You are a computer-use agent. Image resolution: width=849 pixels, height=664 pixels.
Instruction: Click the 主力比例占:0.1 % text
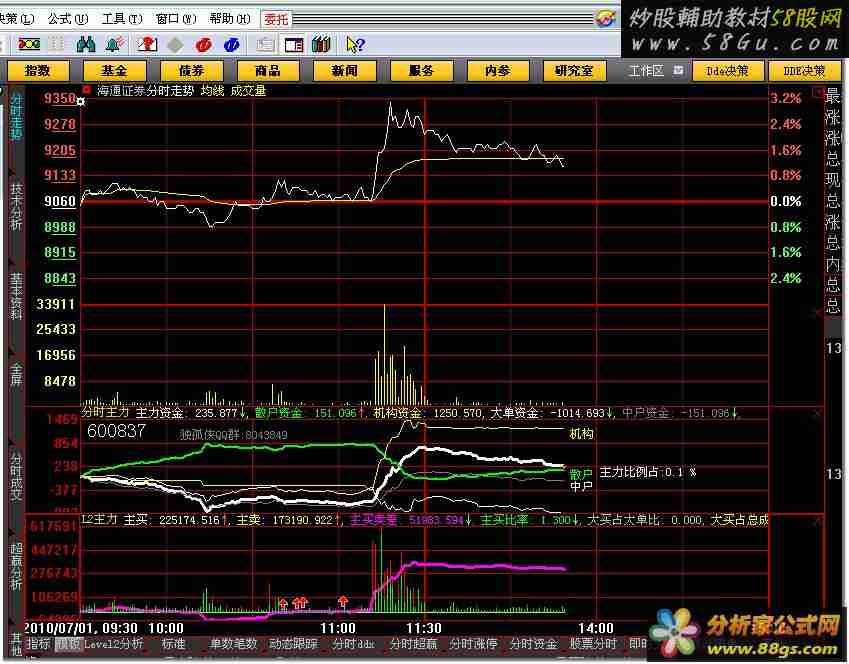648,472
